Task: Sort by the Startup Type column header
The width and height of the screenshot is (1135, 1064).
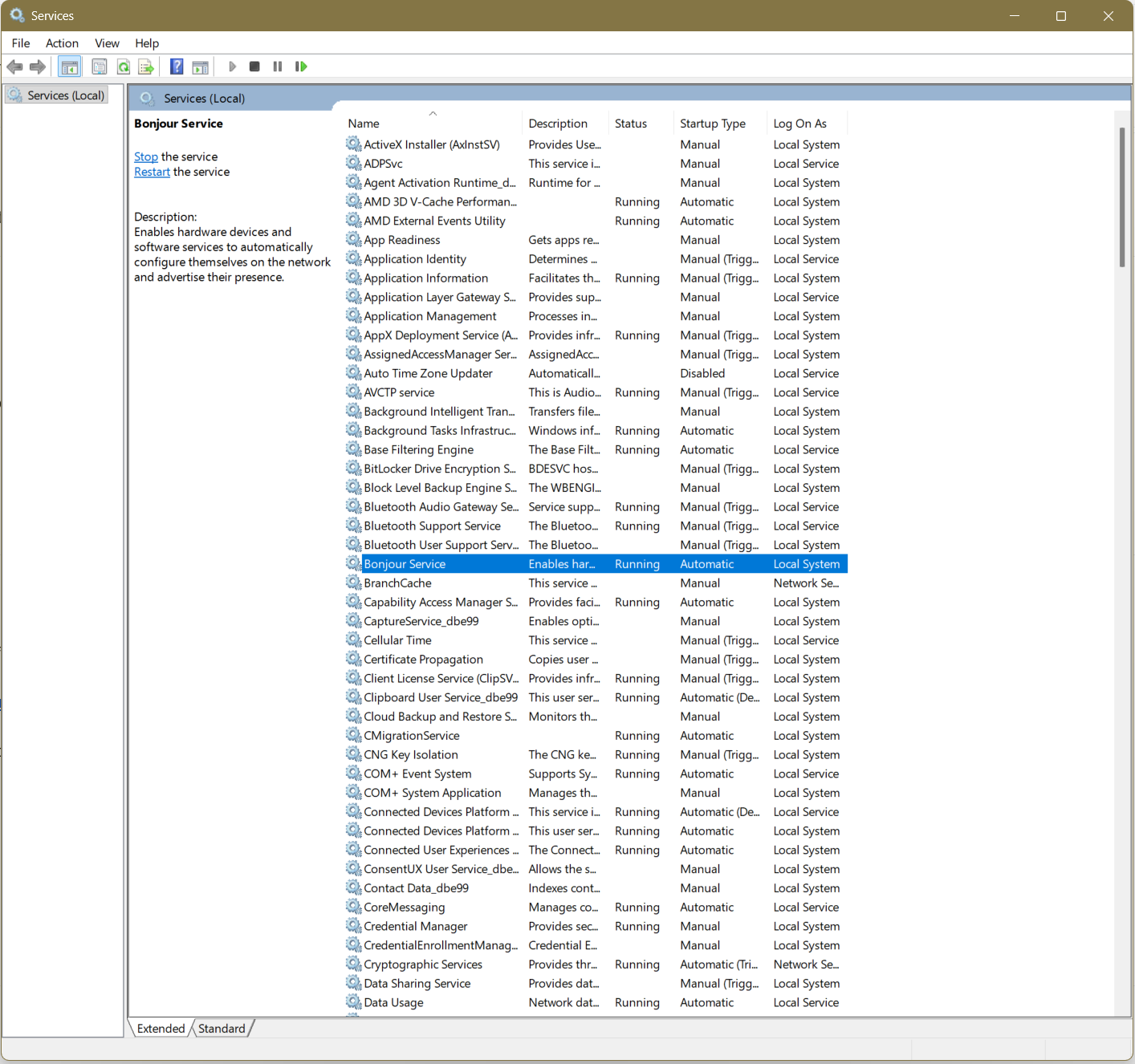Action: pyautogui.click(x=712, y=124)
